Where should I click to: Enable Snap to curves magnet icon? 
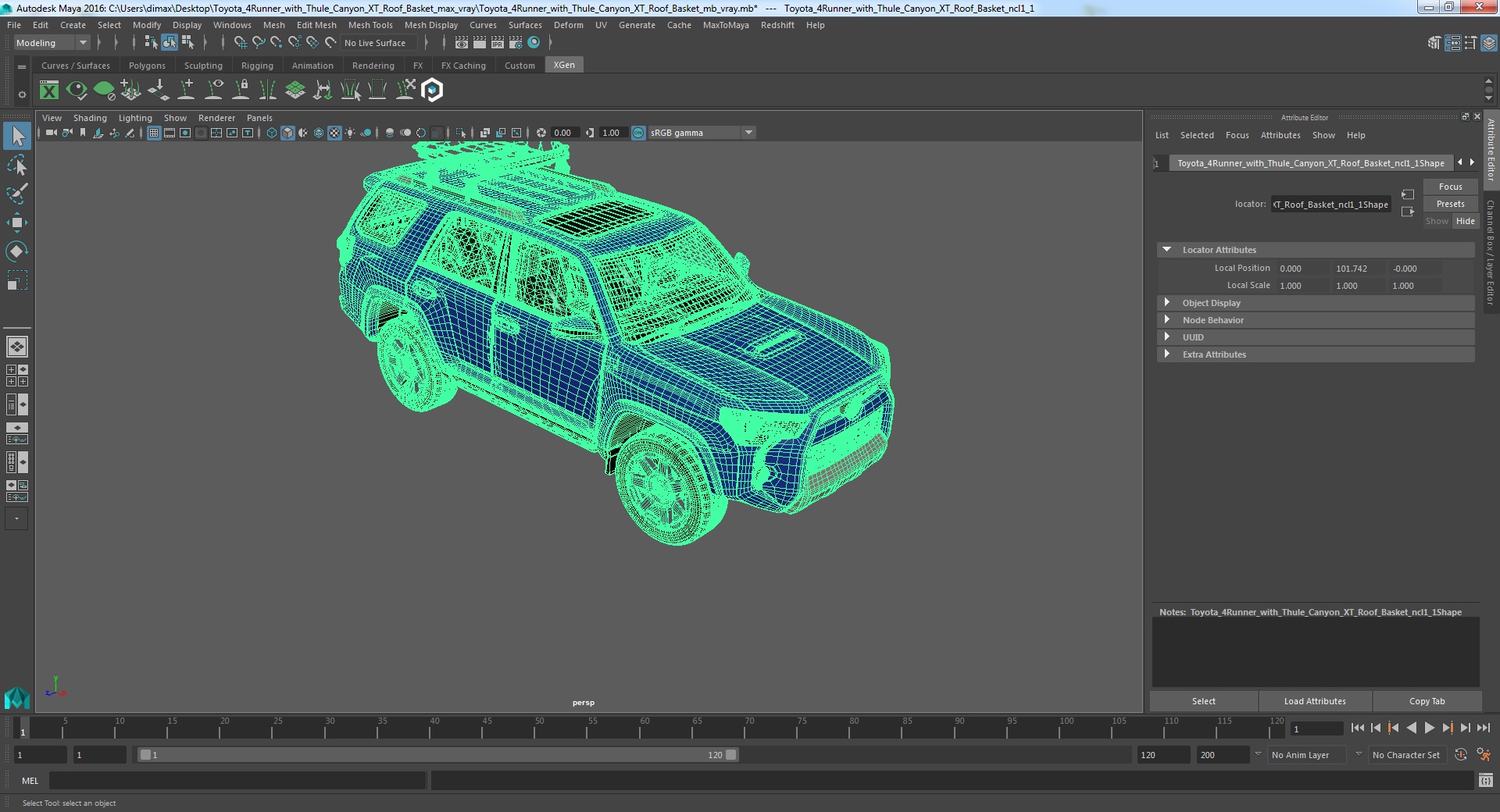(258, 43)
